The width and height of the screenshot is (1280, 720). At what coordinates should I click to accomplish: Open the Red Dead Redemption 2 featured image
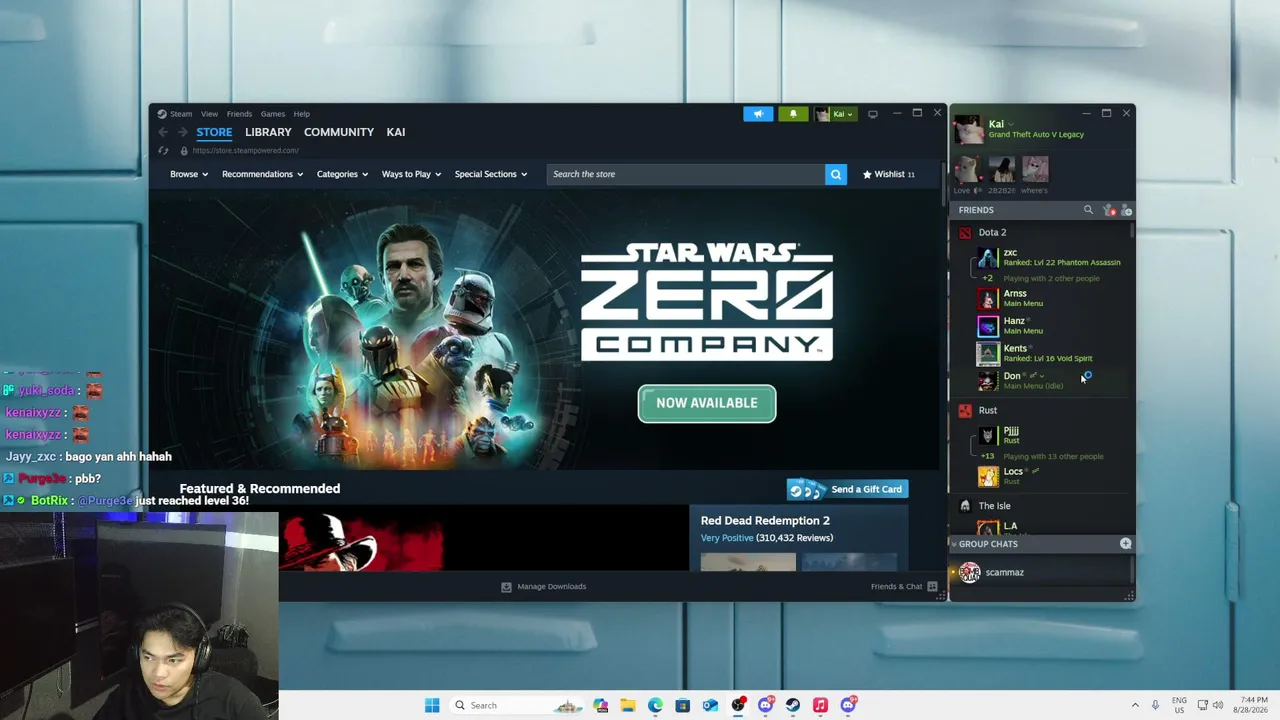click(x=484, y=540)
